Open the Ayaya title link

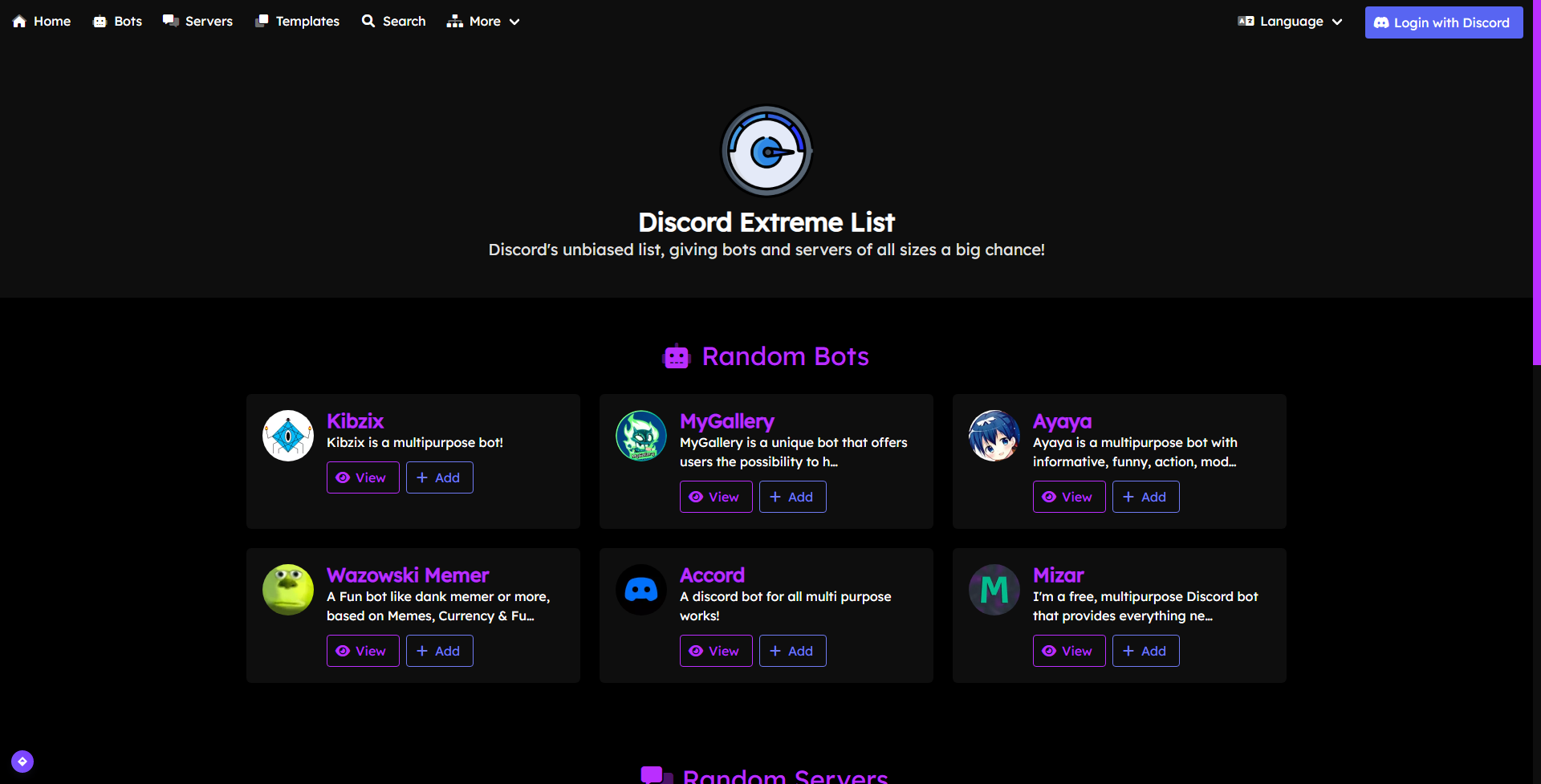(x=1062, y=421)
